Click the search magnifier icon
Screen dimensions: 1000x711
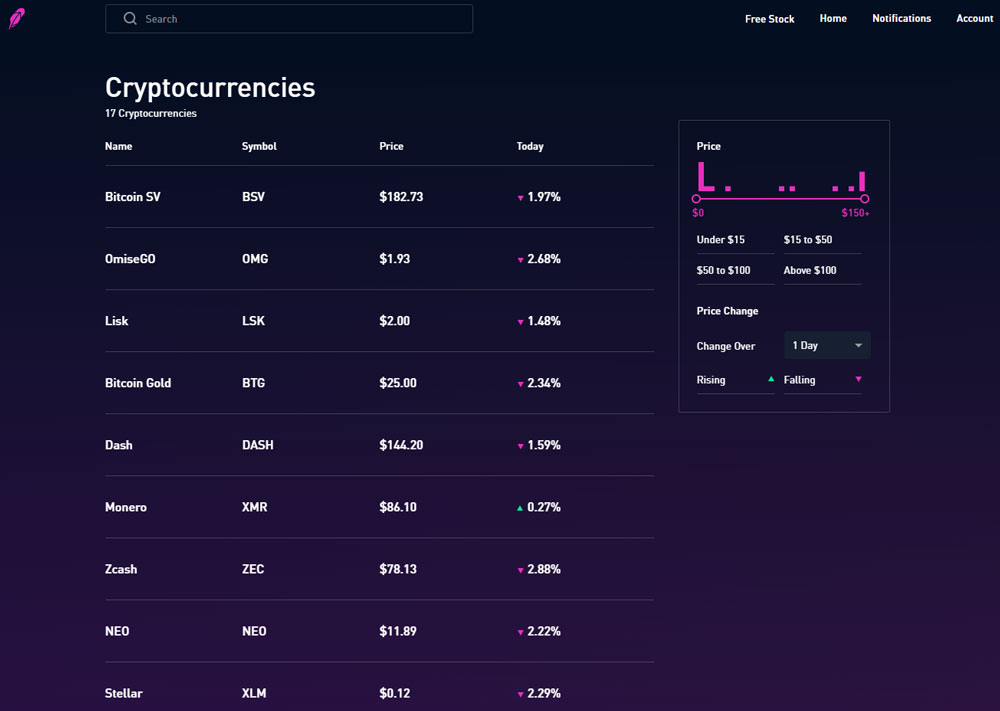pos(130,19)
